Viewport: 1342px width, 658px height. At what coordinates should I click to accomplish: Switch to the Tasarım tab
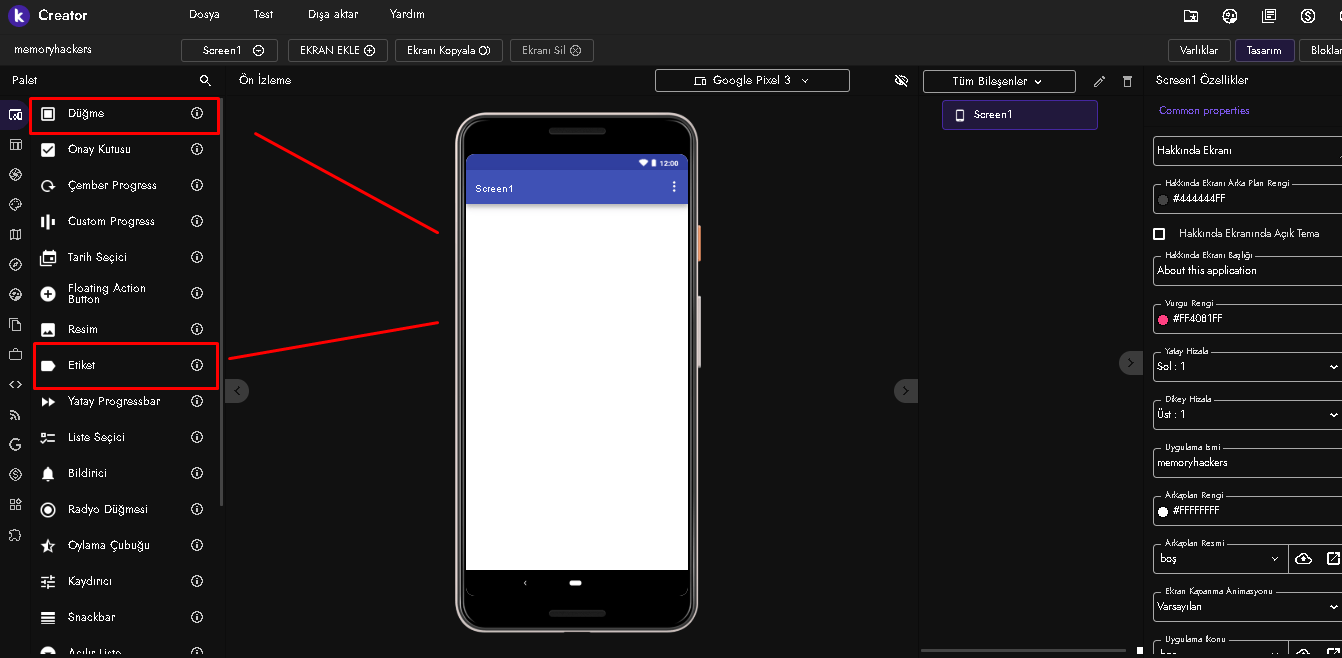pos(1265,50)
